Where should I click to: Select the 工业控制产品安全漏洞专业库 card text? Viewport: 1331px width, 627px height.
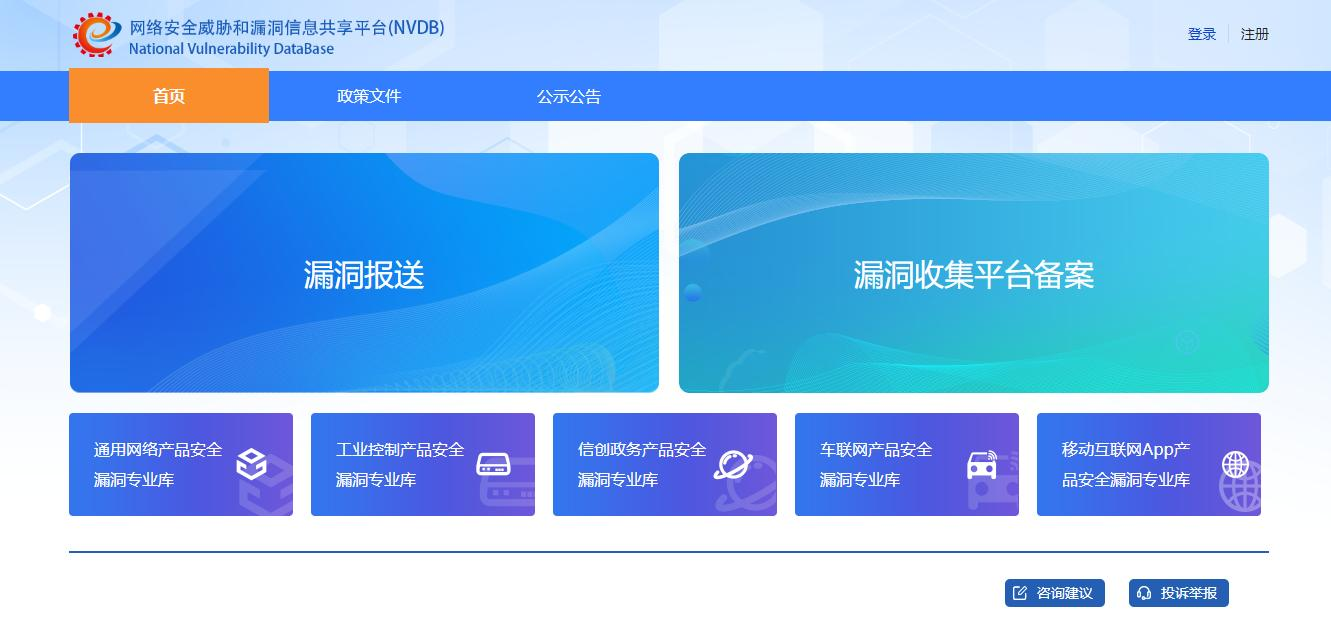coord(400,465)
